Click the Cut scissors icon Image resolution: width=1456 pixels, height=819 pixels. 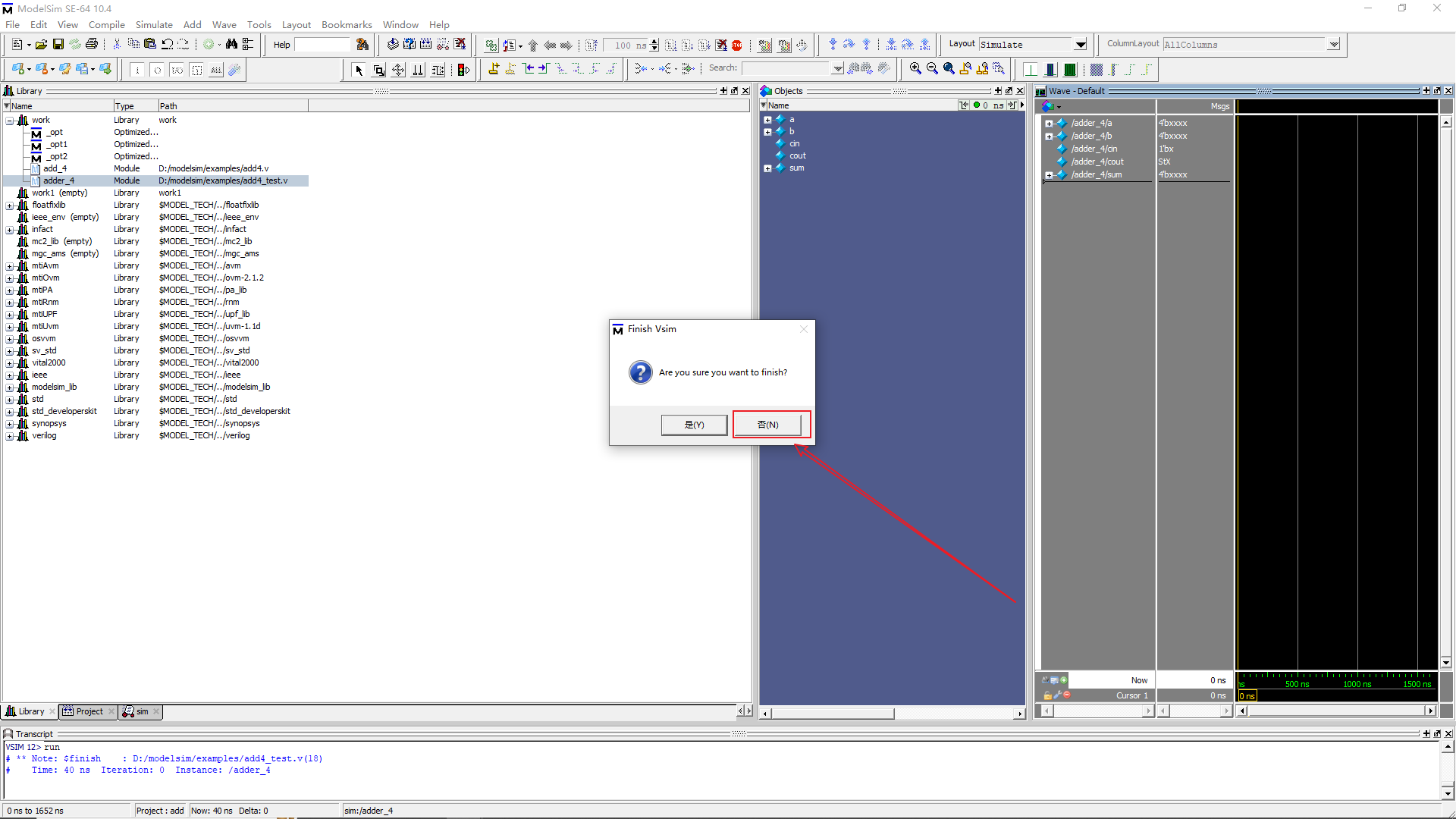tap(117, 45)
